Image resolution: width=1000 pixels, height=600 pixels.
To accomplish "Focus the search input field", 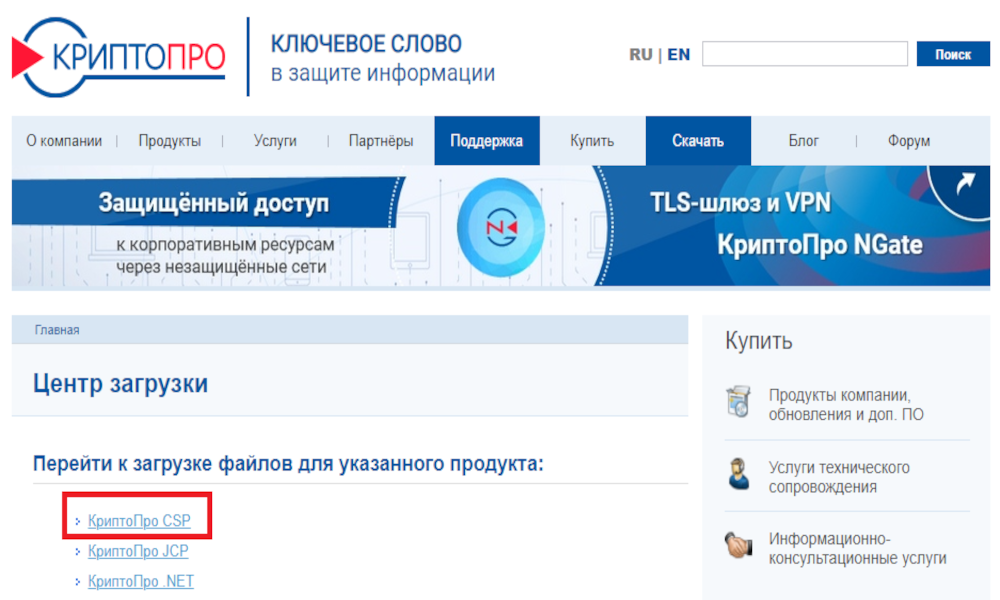I will pyautogui.click(x=805, y=54).
